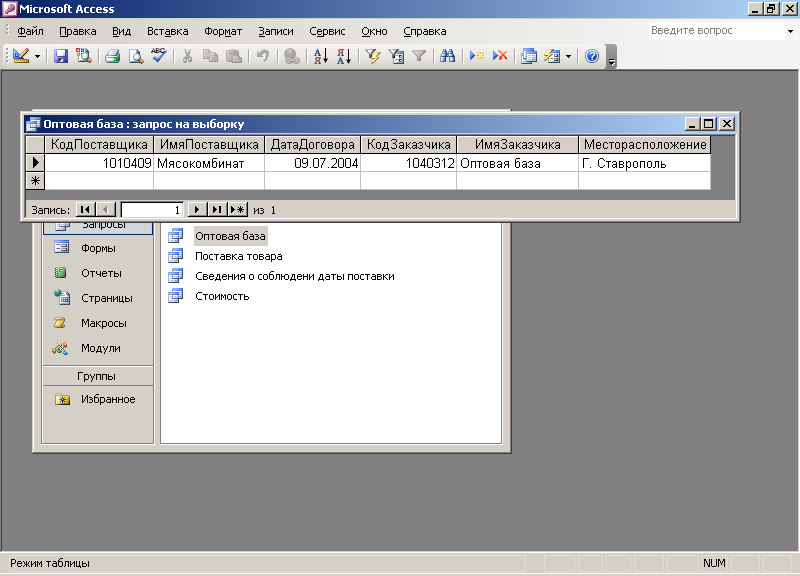Click the New Record toolbar icon

[x=477, y=56]
